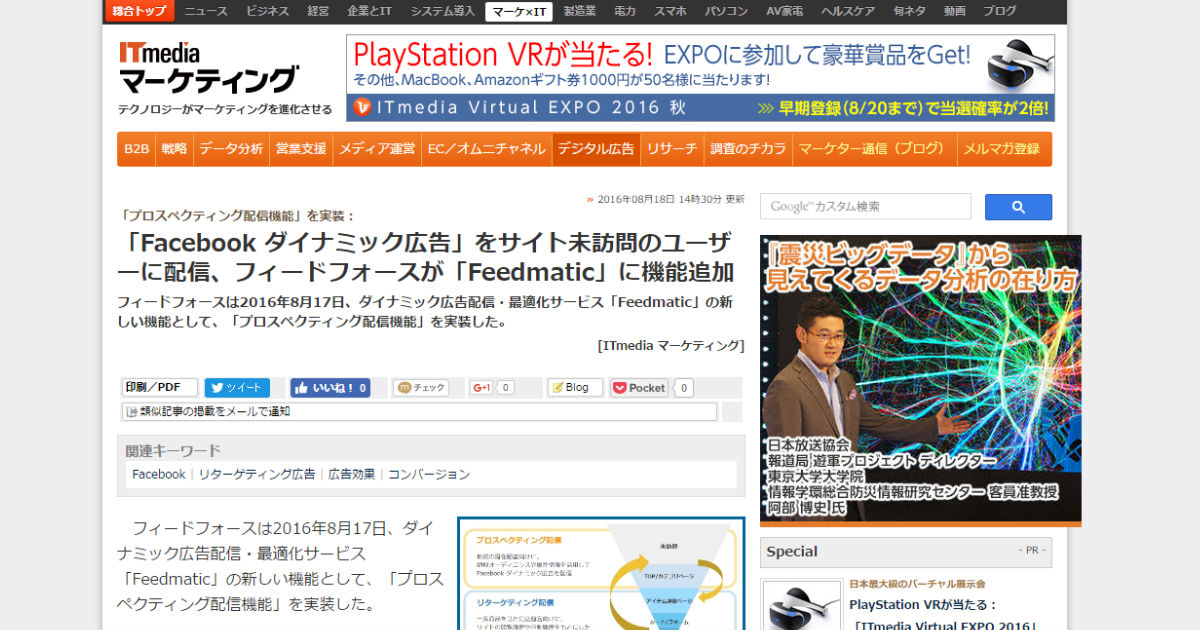The image size is (1200, 630).
Task: Open the ビジネス top navigation item
Action: tap(267, 11)
